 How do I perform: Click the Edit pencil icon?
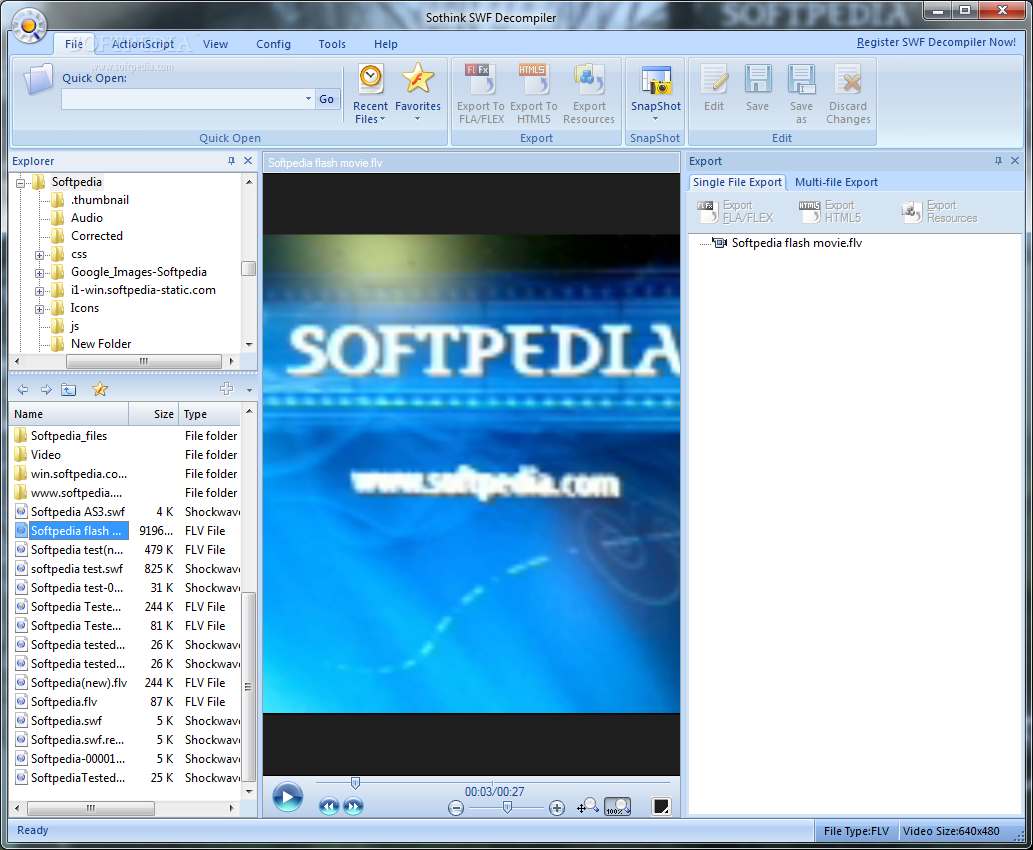714,79
